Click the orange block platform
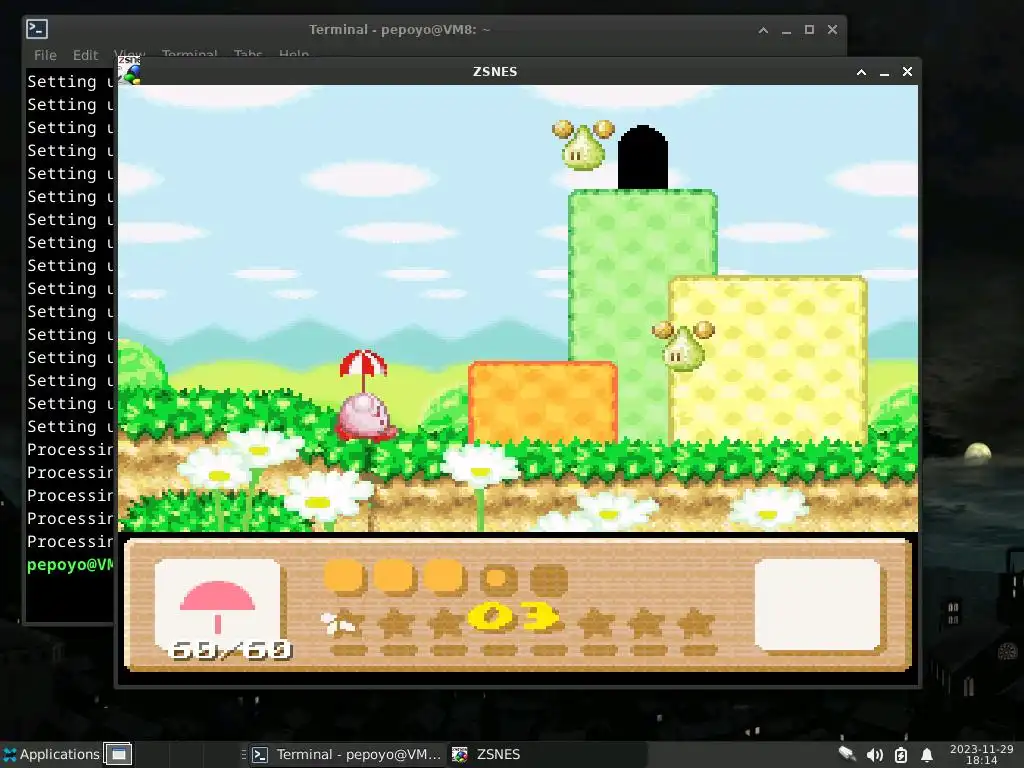Viewport: 1024px width, 768px height. coord(543,403)
